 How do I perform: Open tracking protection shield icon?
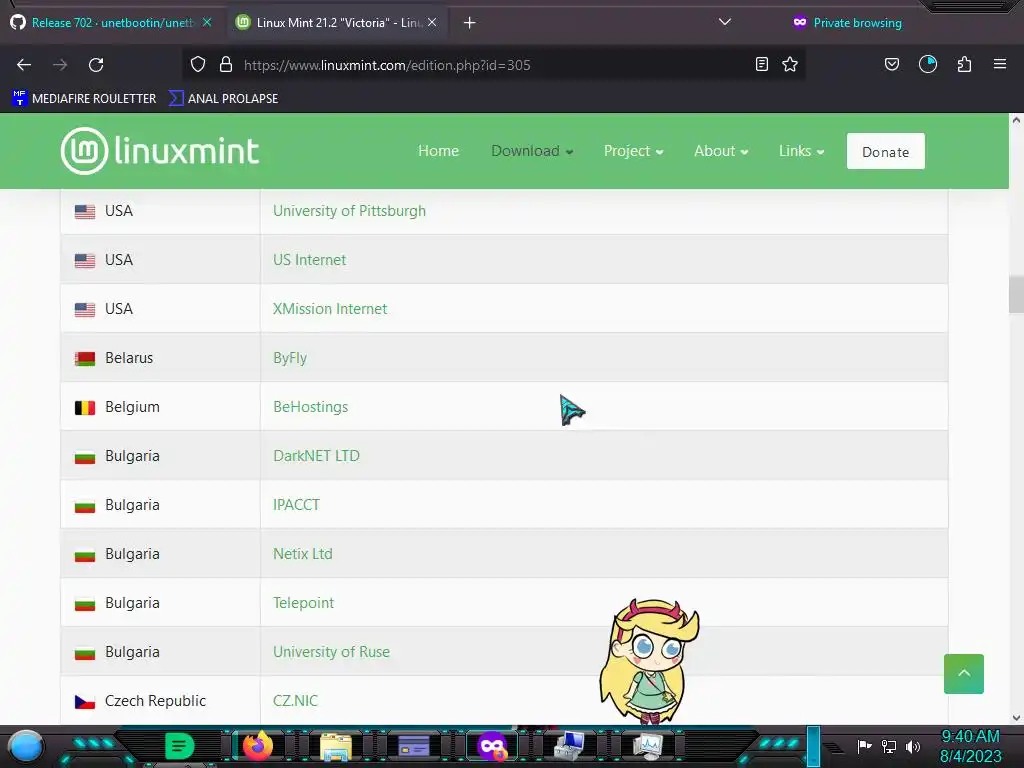pos(198,64)
